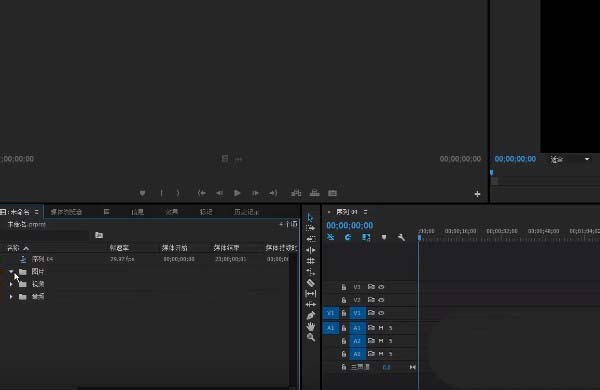Switch to the 历史记录 tab
The height and width of the screenshot is (390, 600).
[x=246, y=212]
